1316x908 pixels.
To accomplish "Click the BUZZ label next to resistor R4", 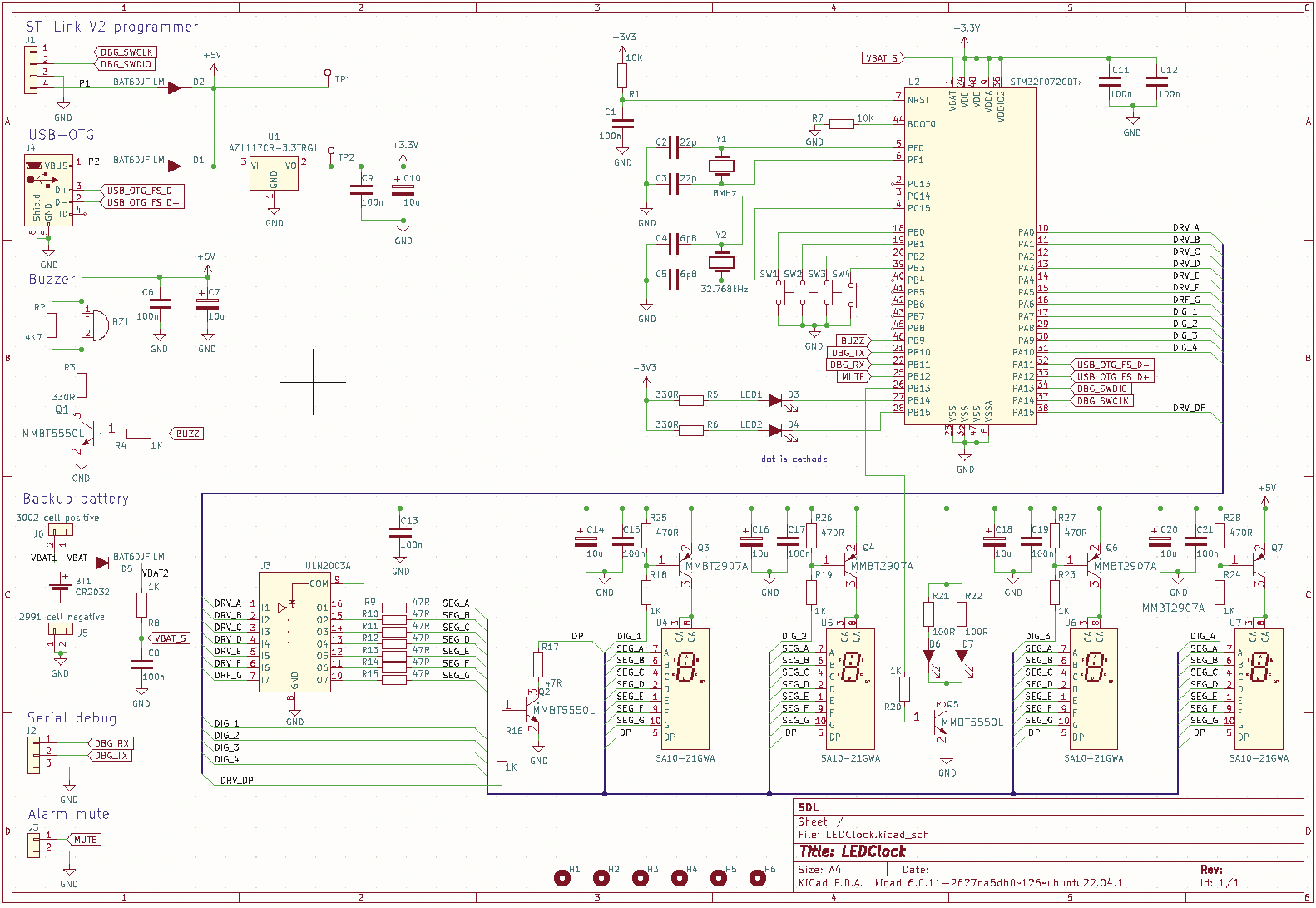I will pyautogui.click(x=186, y=434).
